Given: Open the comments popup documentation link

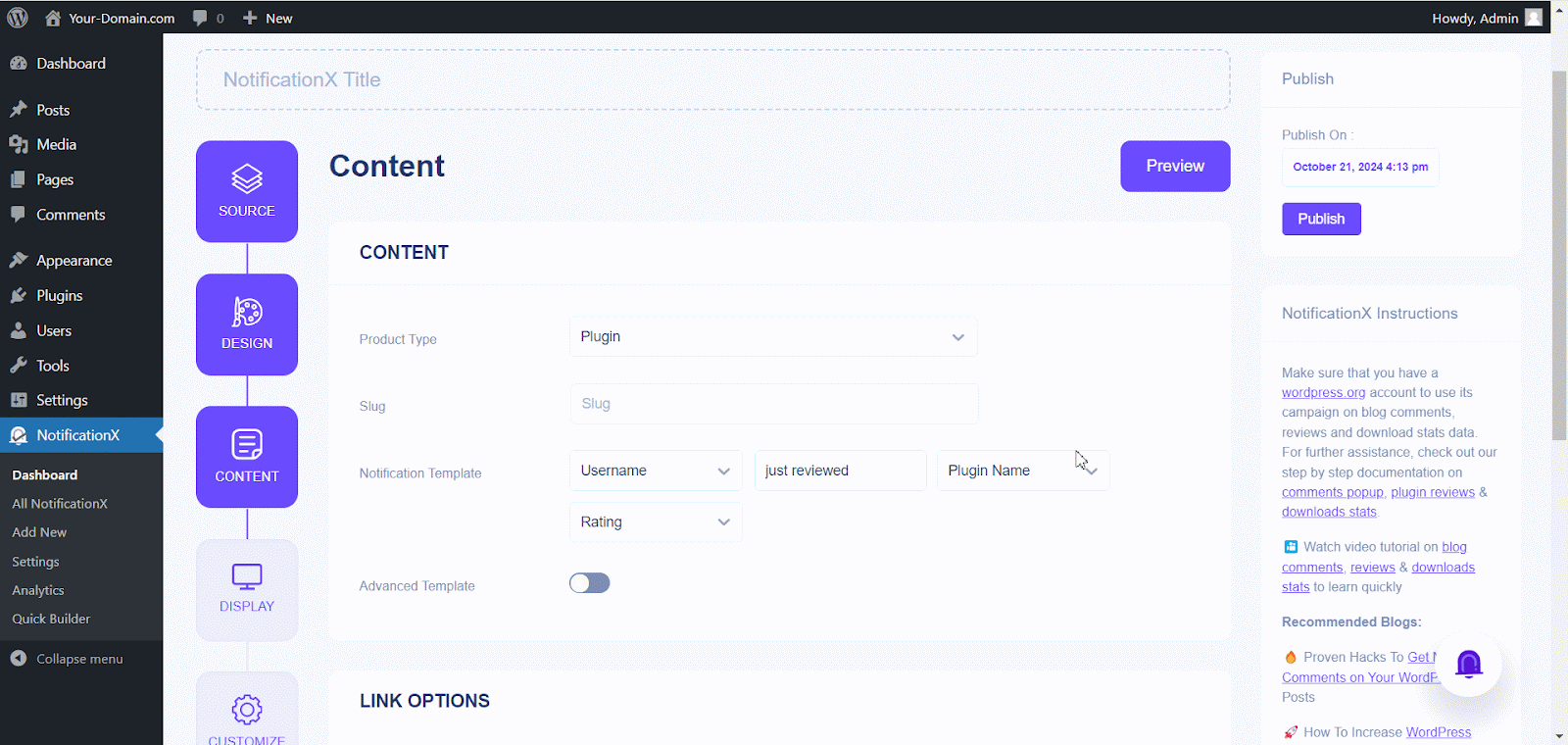Looking at the screenshot, I should coord(1333,492).
